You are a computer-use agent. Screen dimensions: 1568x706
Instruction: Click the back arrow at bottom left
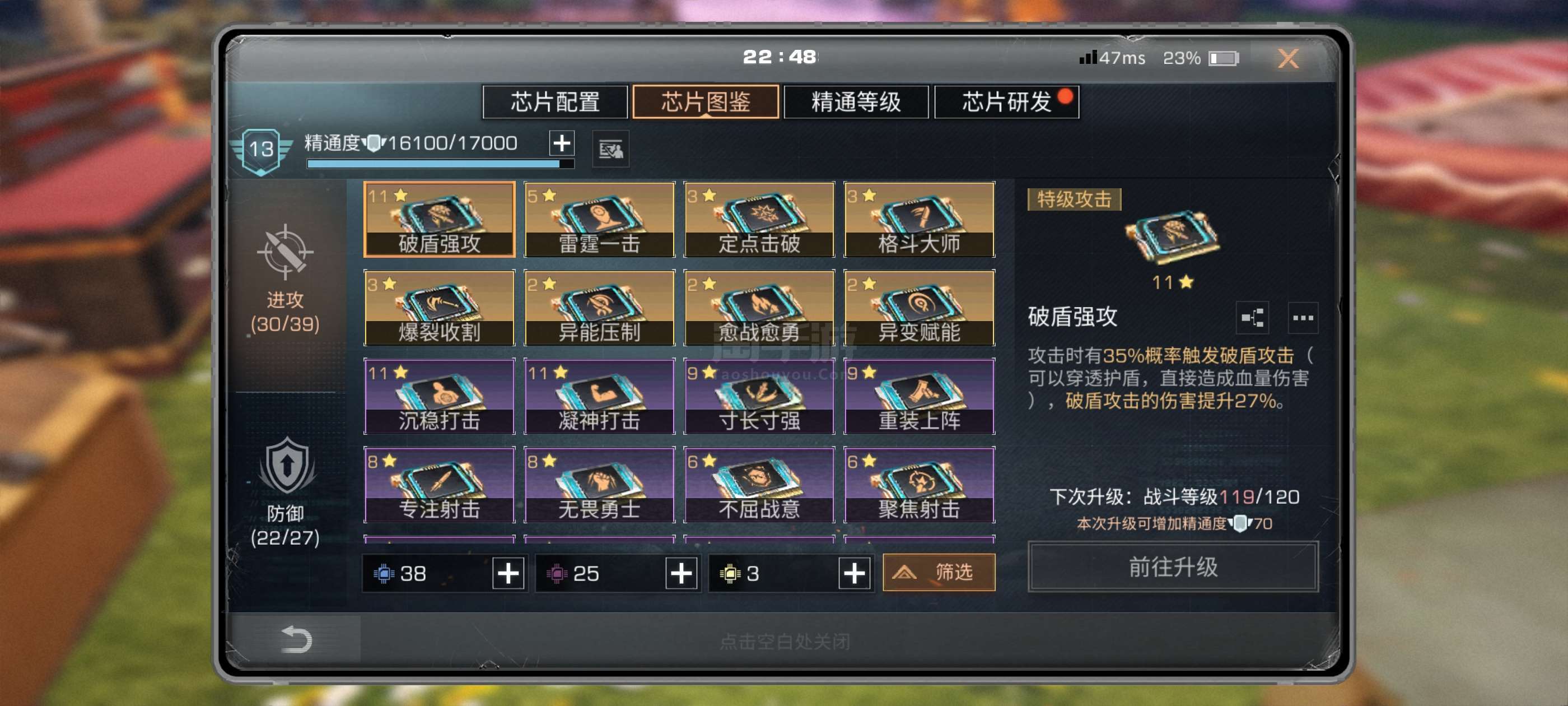tap(296, 639)
